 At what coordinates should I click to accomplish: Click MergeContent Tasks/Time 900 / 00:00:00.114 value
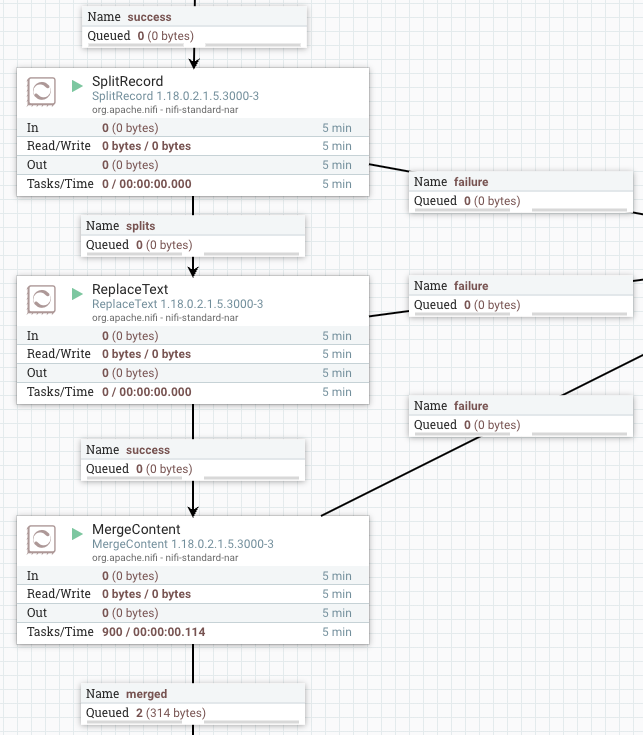pos(154,632)
